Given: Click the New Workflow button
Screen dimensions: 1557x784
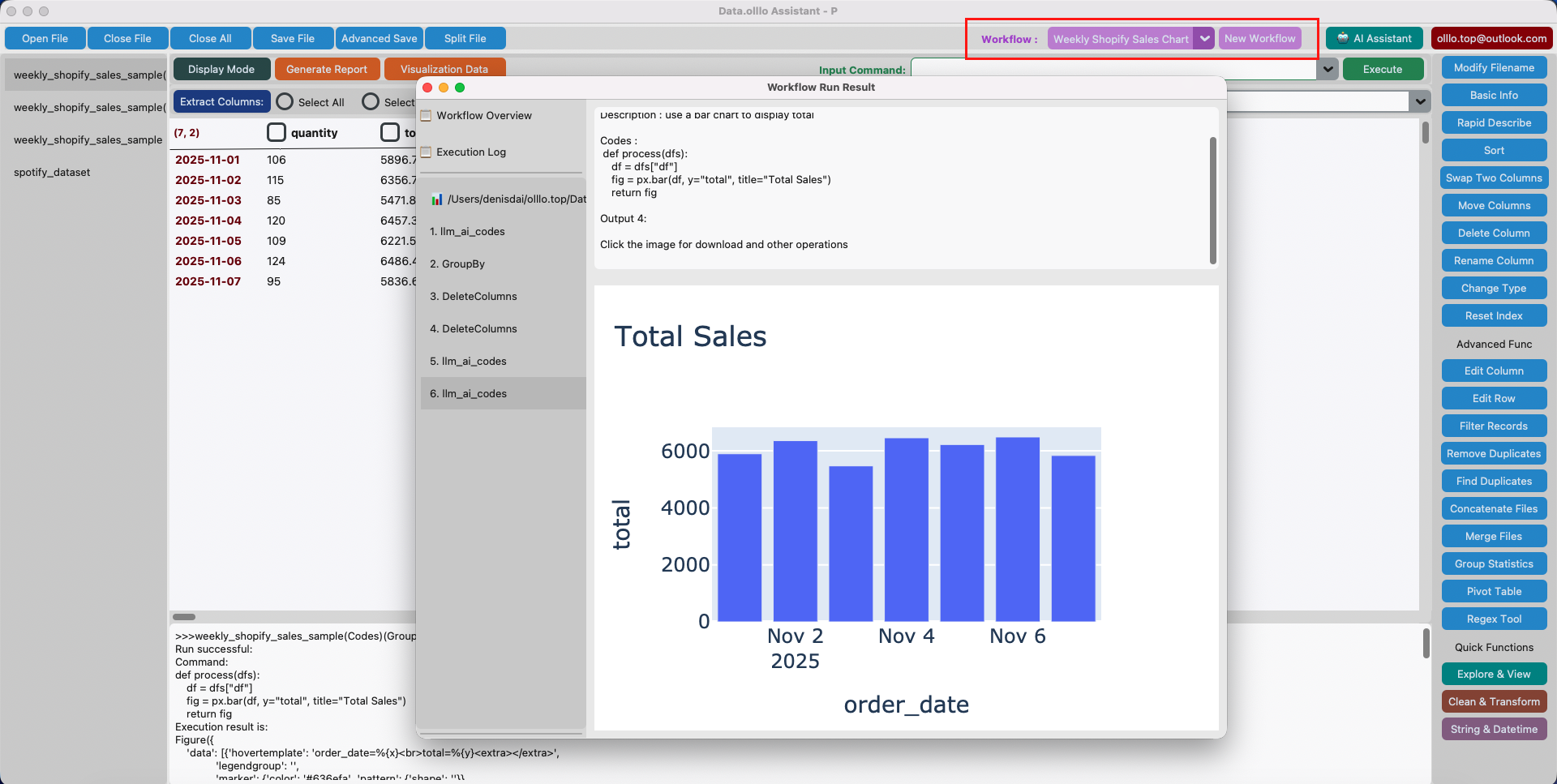Looking at the screenshot, I should 1259,37.
